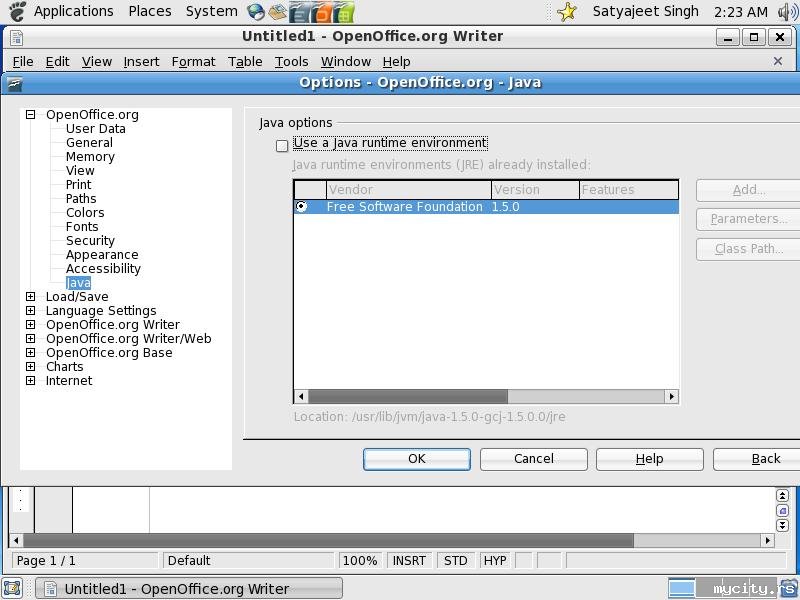Open the Insert menu
The image size is (800, 600).
pos(141,62)
